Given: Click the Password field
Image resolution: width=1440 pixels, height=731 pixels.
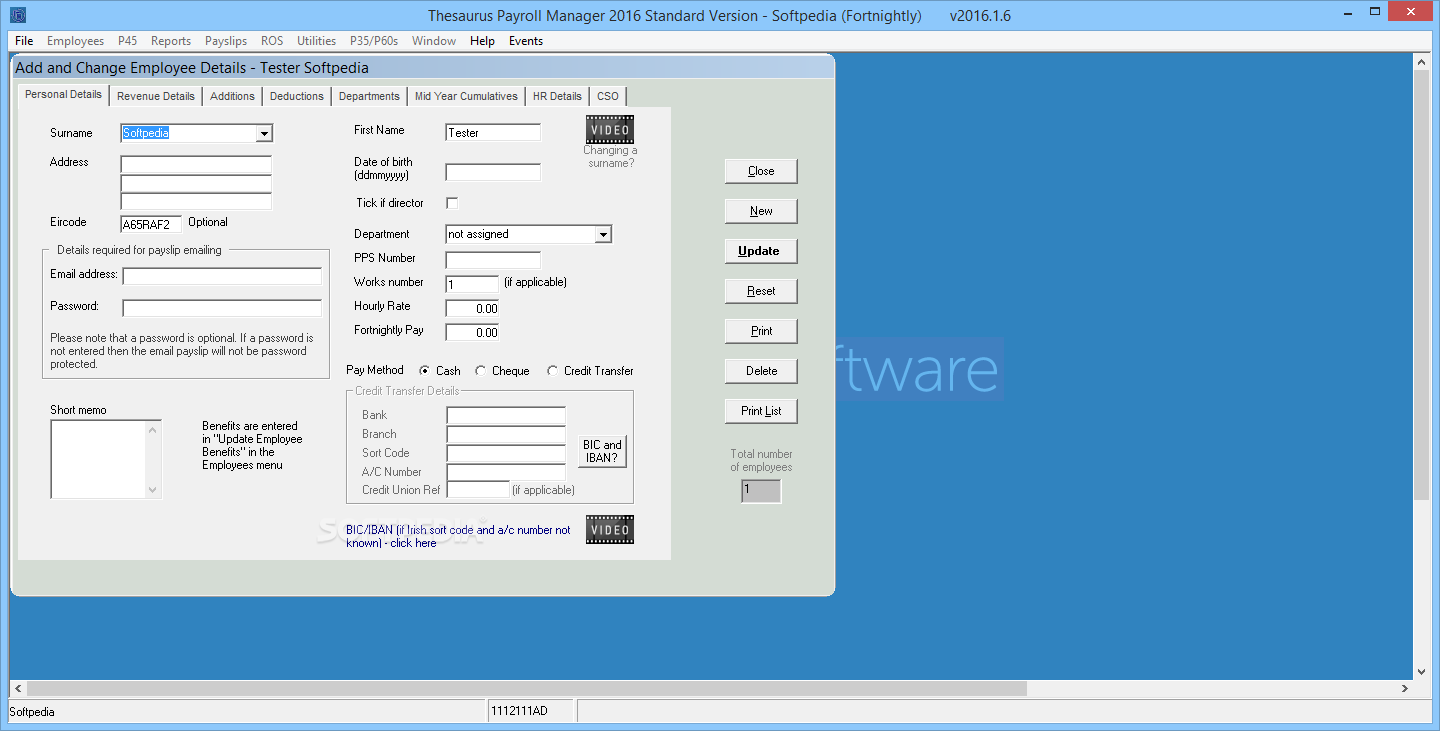Looking at the screenshot, I should click(x=222, y=308).
